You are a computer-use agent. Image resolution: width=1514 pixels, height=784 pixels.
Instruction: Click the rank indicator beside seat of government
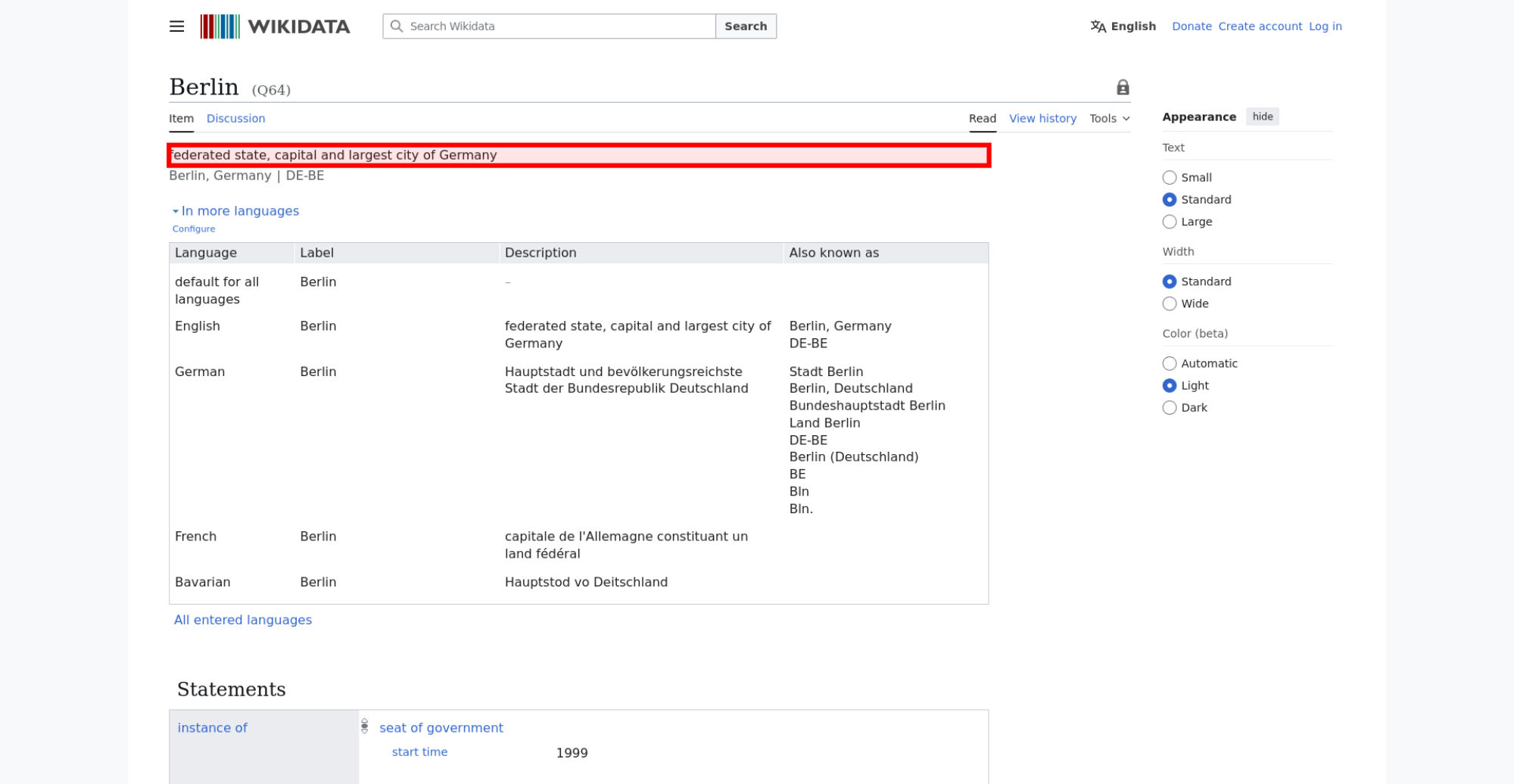point(364,726)
